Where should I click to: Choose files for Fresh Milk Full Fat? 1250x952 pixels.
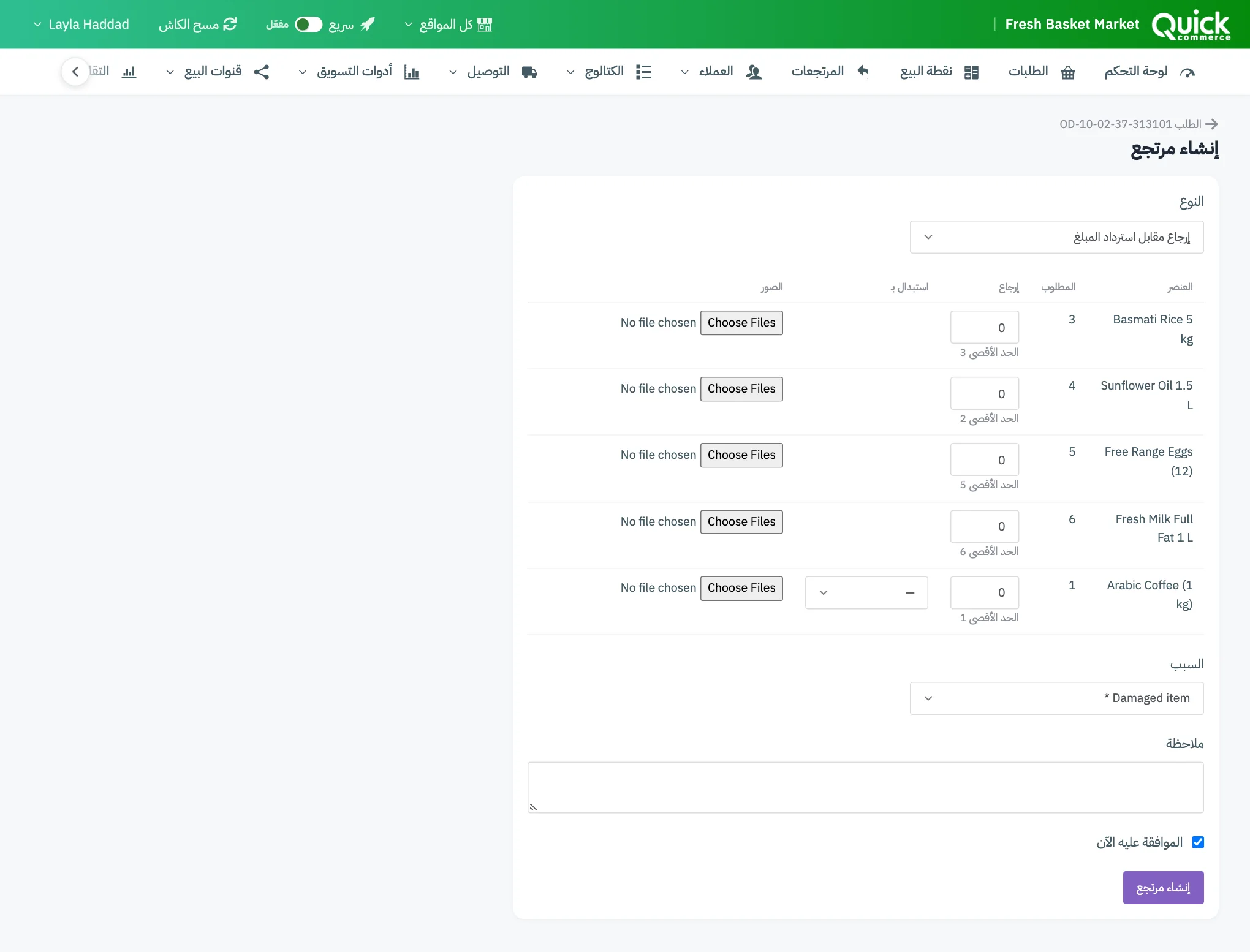coord(741,522)
